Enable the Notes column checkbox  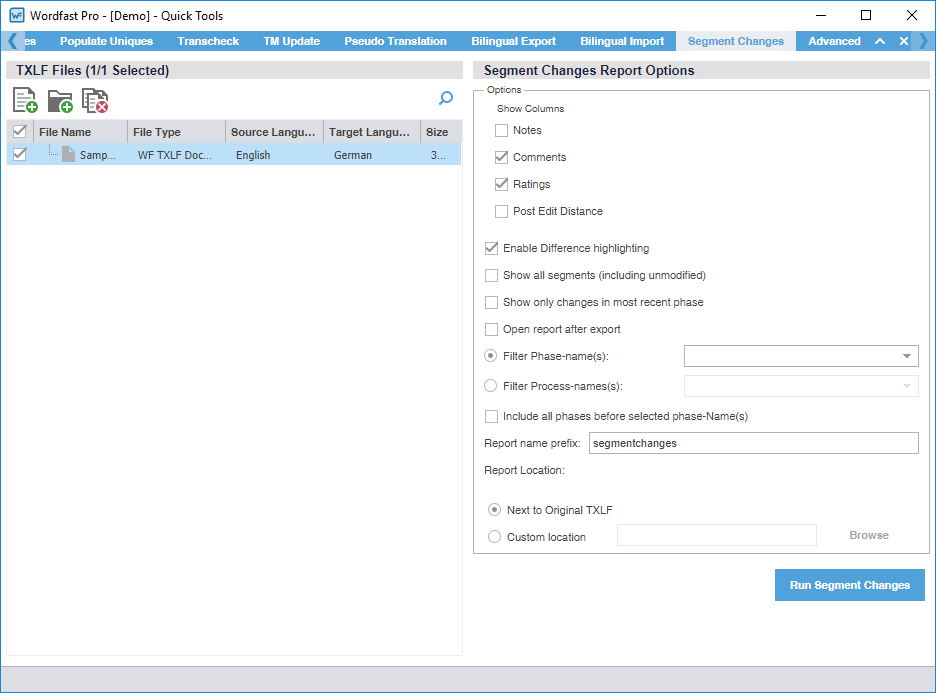[x=501, y=130]
